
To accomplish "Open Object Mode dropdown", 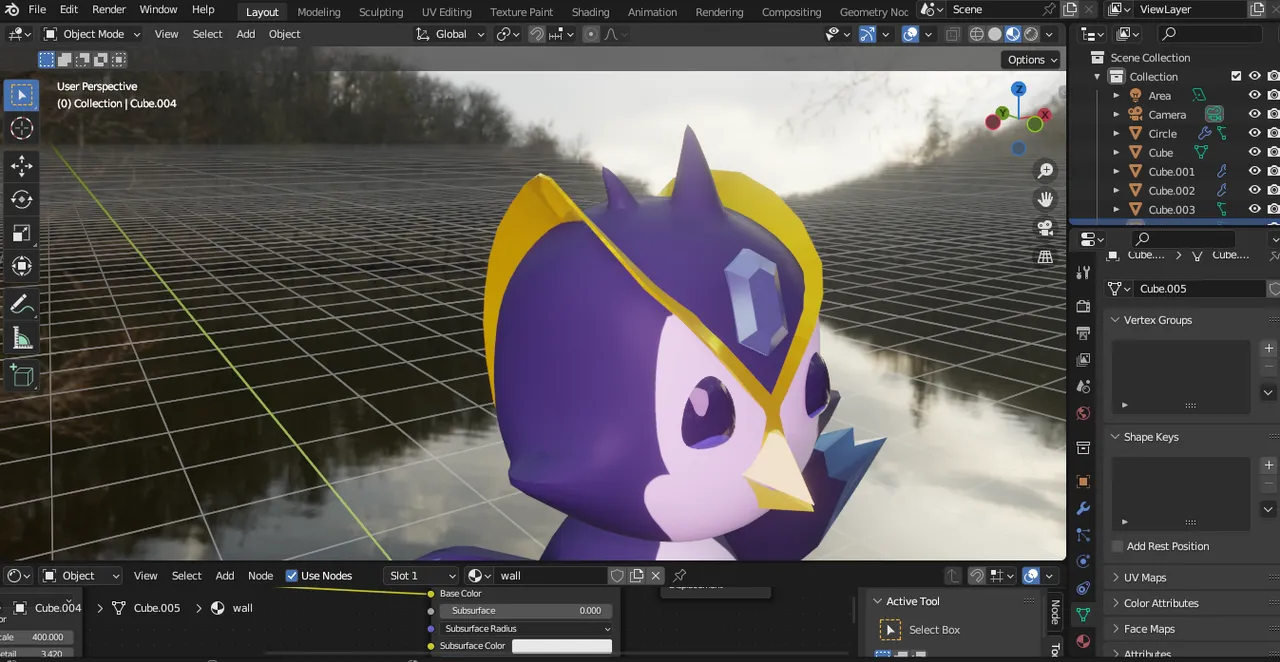I will tap(91, 34).
